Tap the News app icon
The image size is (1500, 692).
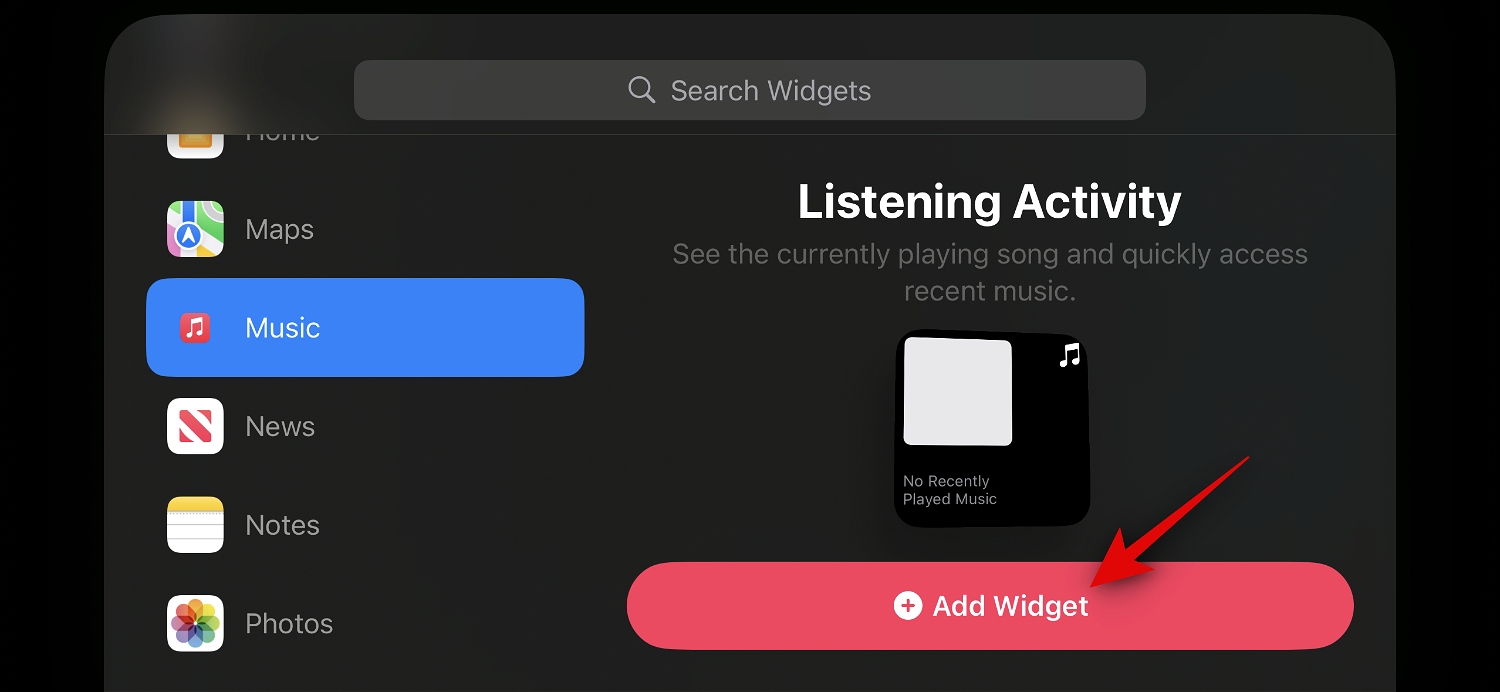pos(195,426)
